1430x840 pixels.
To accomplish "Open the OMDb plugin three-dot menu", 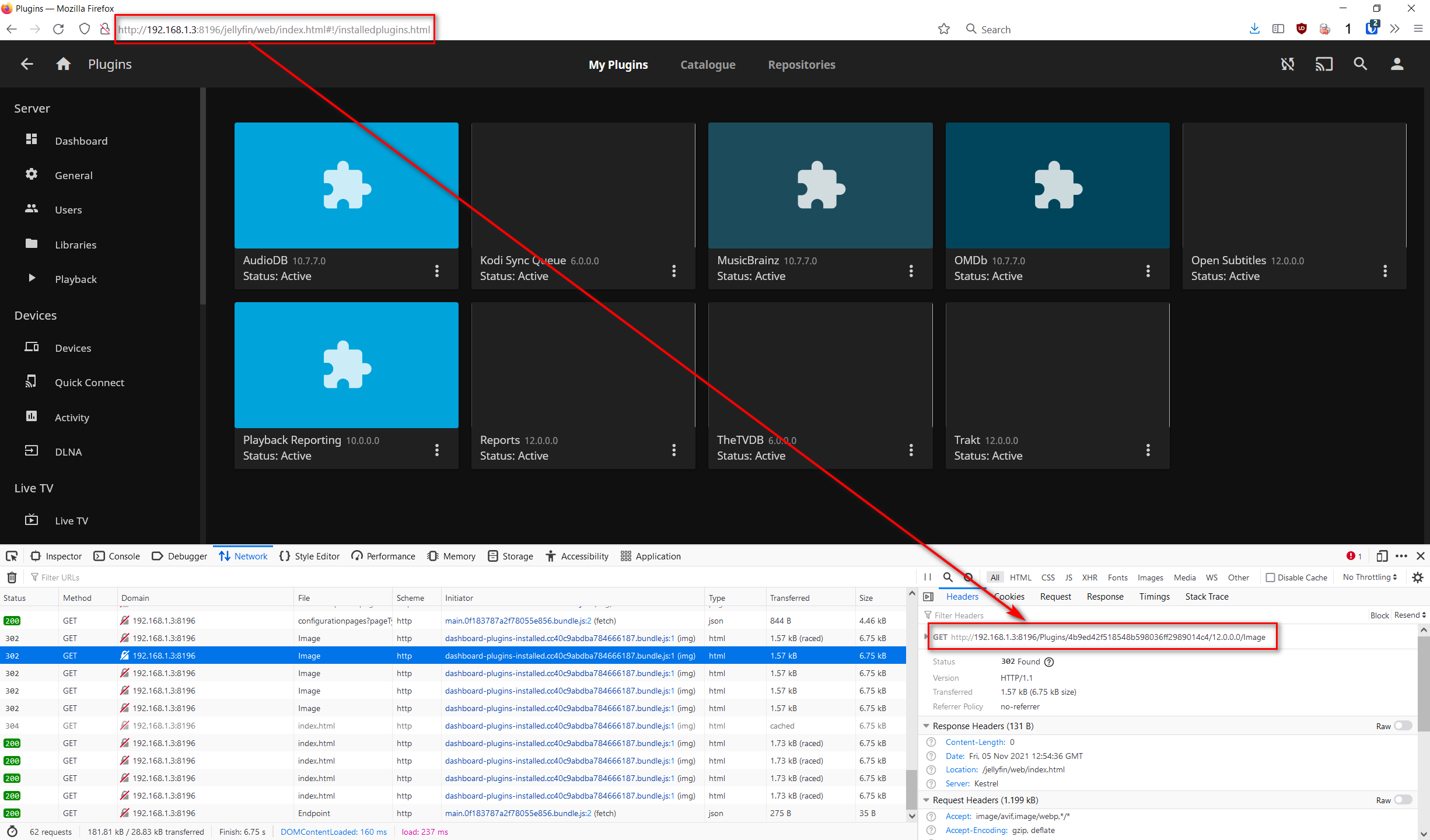I will [x=1148, y=271].
